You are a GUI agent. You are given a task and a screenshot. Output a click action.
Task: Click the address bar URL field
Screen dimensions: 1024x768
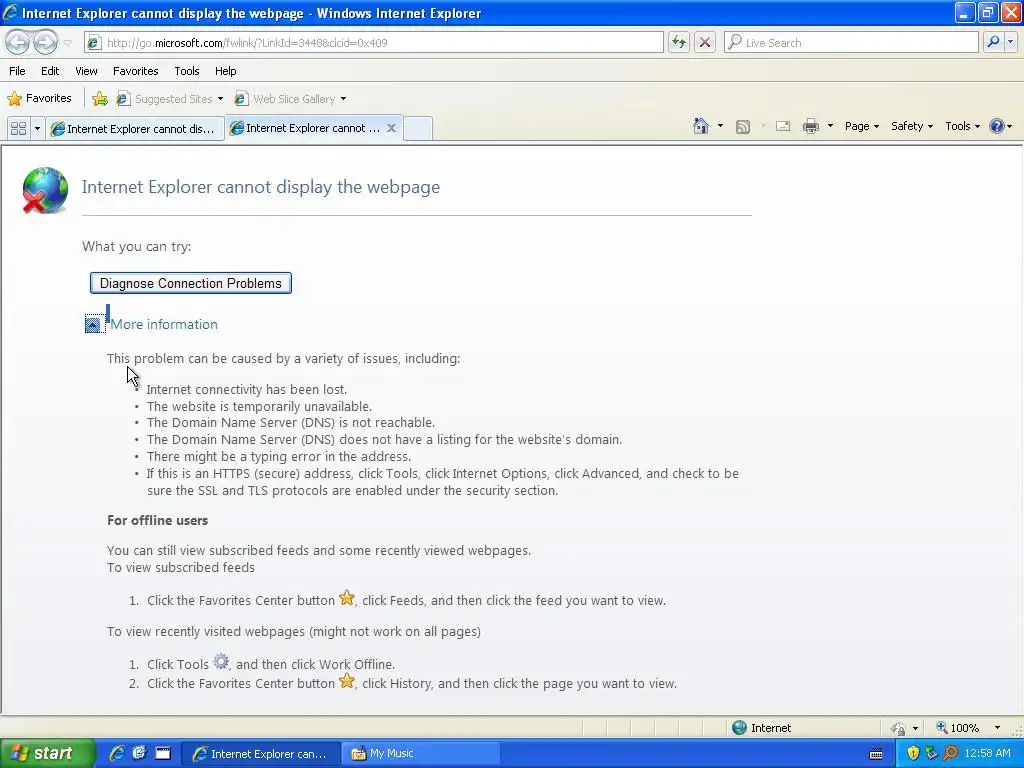374,42
